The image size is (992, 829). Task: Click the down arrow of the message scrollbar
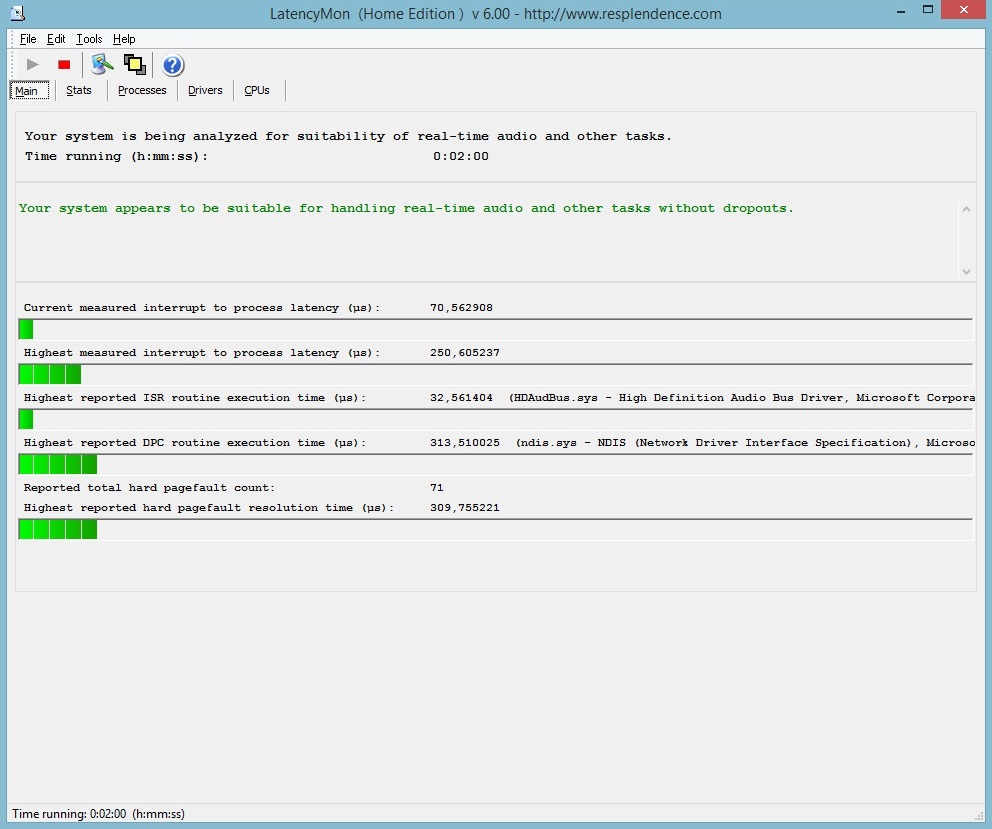pos(966,271)
